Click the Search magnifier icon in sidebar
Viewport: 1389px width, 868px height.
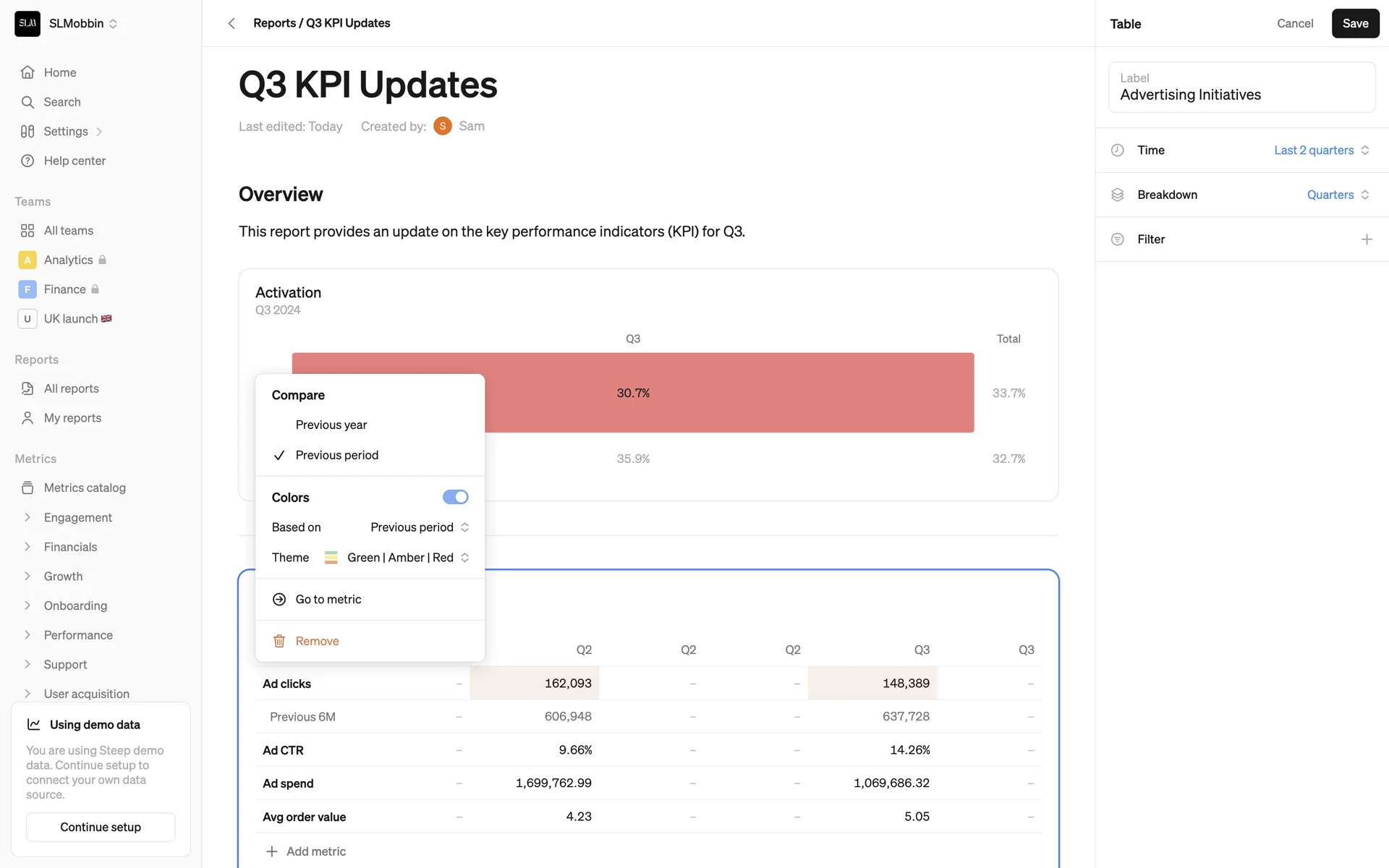27,102
